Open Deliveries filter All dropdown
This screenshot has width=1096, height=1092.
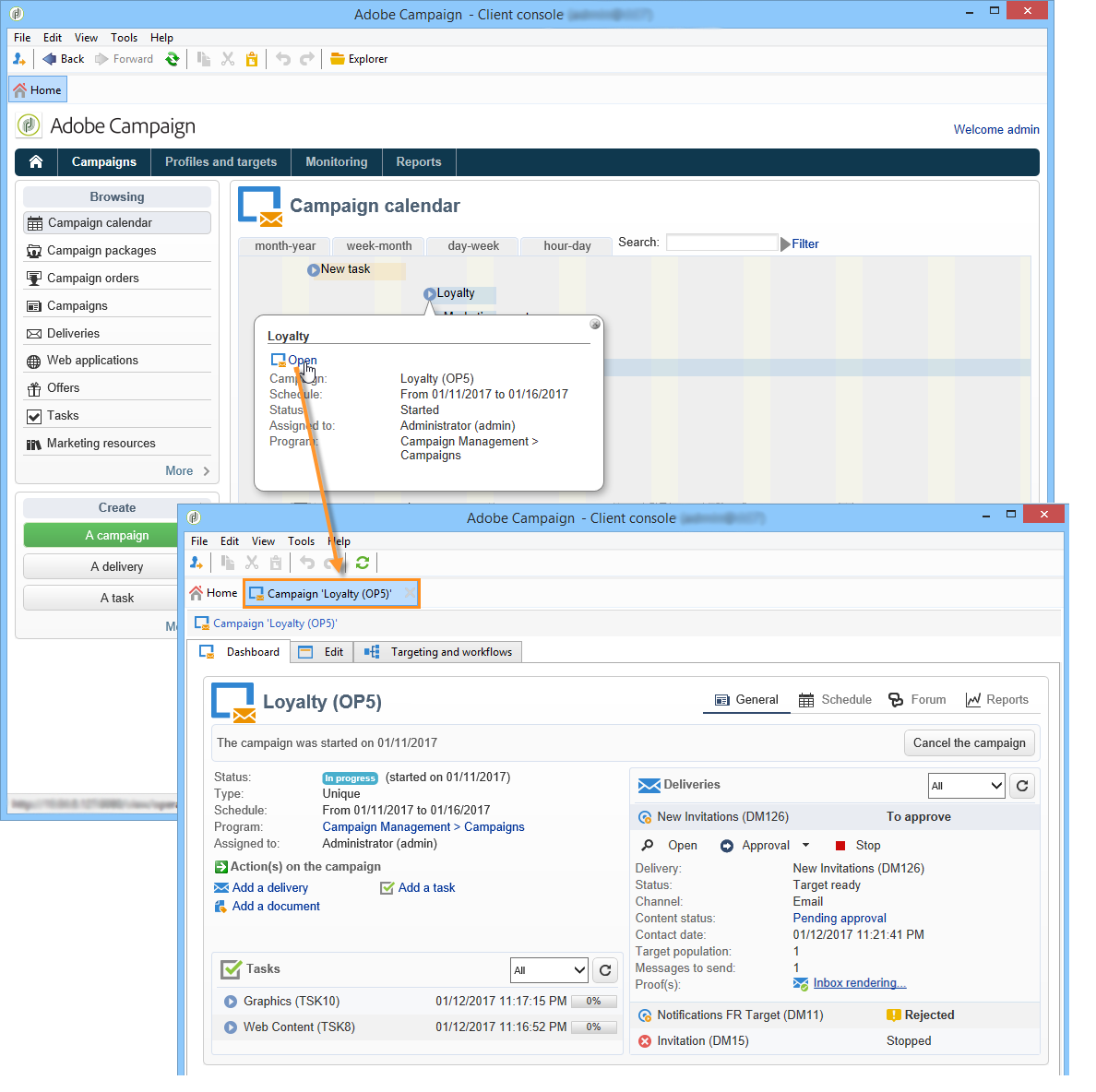pyautogui.click(x=966, y=786)
